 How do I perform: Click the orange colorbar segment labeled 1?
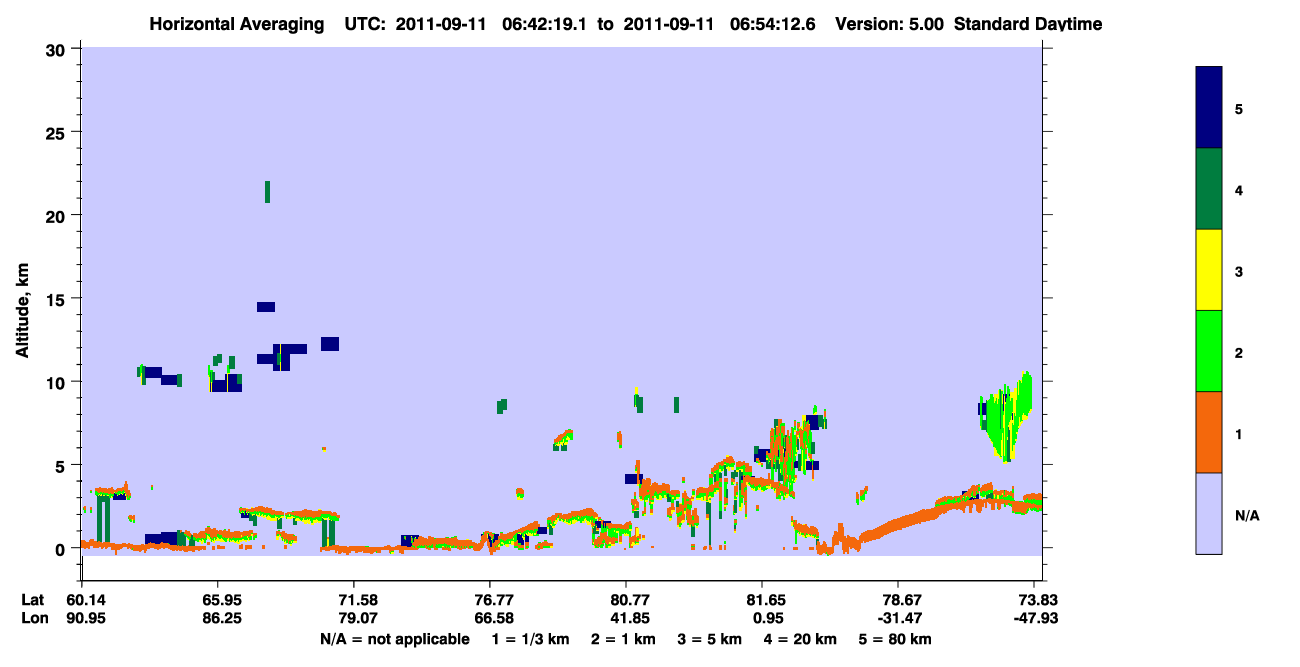pos(1209,432)
